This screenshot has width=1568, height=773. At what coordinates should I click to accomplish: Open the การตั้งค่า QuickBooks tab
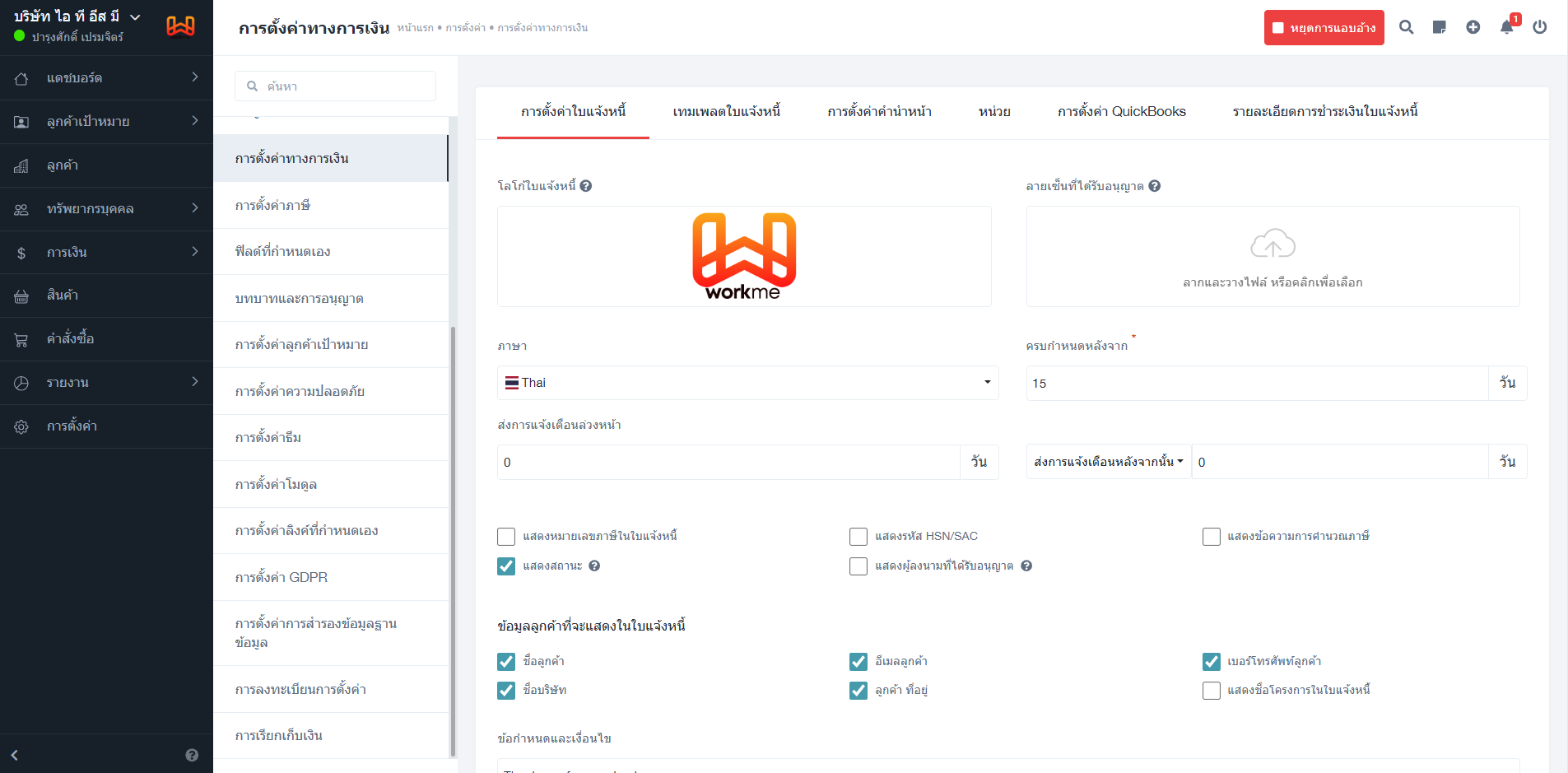pyautogui.click(x=1121, y=112)
